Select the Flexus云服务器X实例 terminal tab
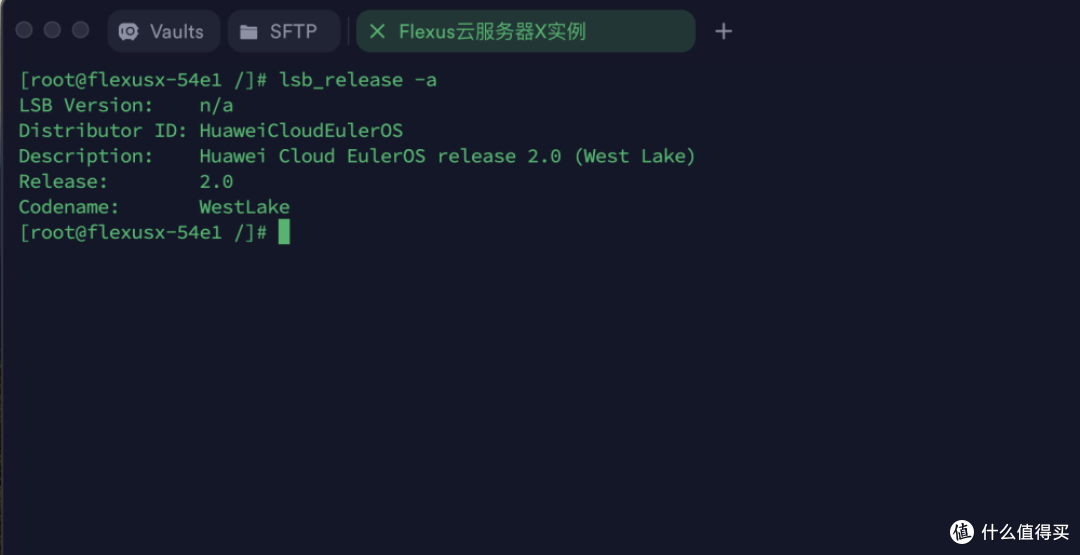Image resolution: width=1080 pixels, height=555 pixels. 492,32
